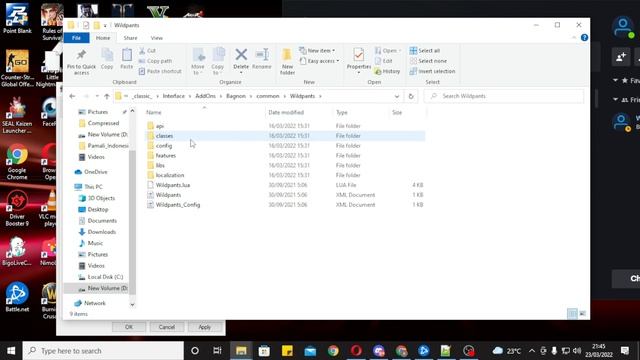This screenshot has height=360, width=640.
Task: Open the Copy to dropdown
Action: 218,61
